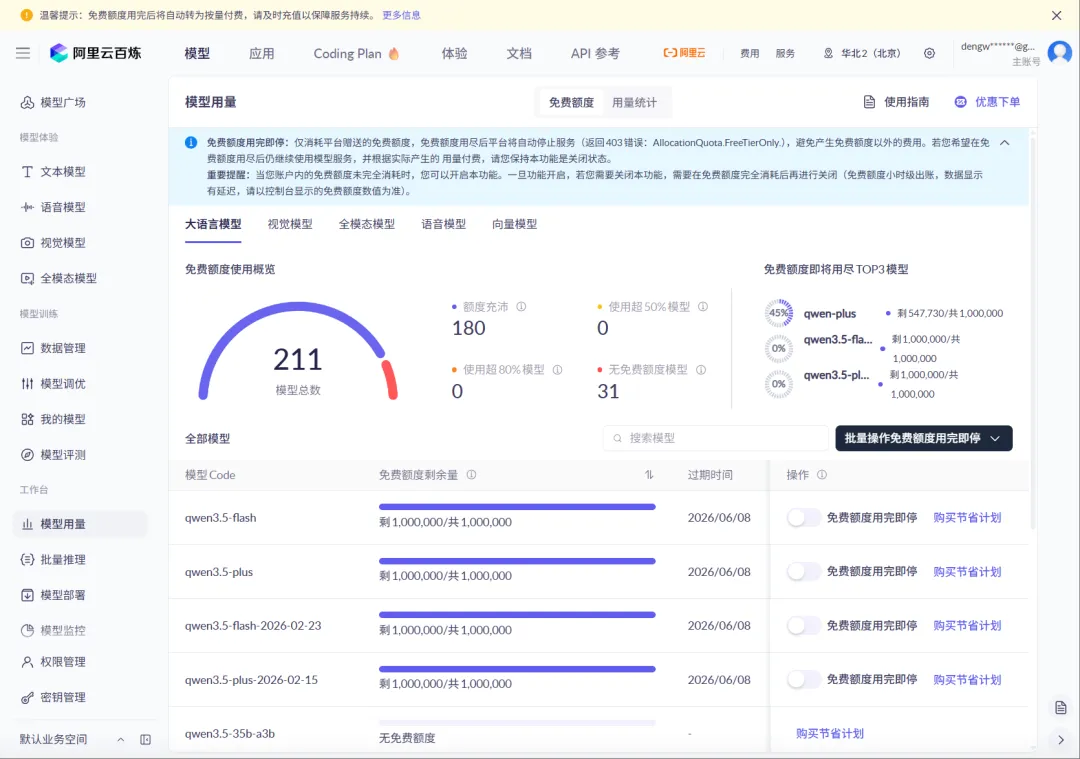Viewport: 1080px width, 759px height.
Task: Open the user avatar profile icon
Action: tap(1059, 53)
